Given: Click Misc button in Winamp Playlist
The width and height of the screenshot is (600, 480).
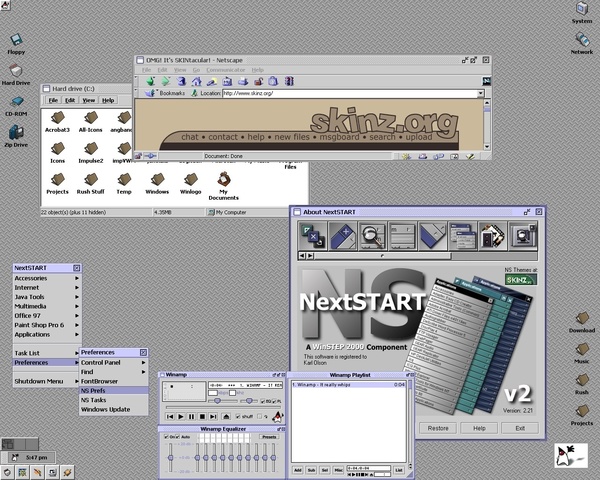Looking at the screenshot, I should (338, 470).
